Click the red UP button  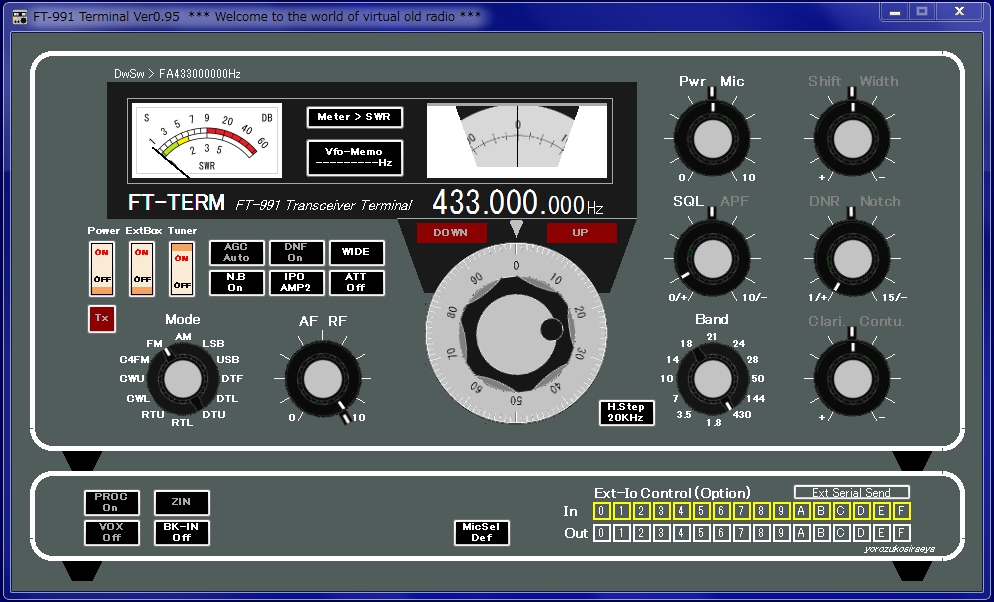coord(581,233)
